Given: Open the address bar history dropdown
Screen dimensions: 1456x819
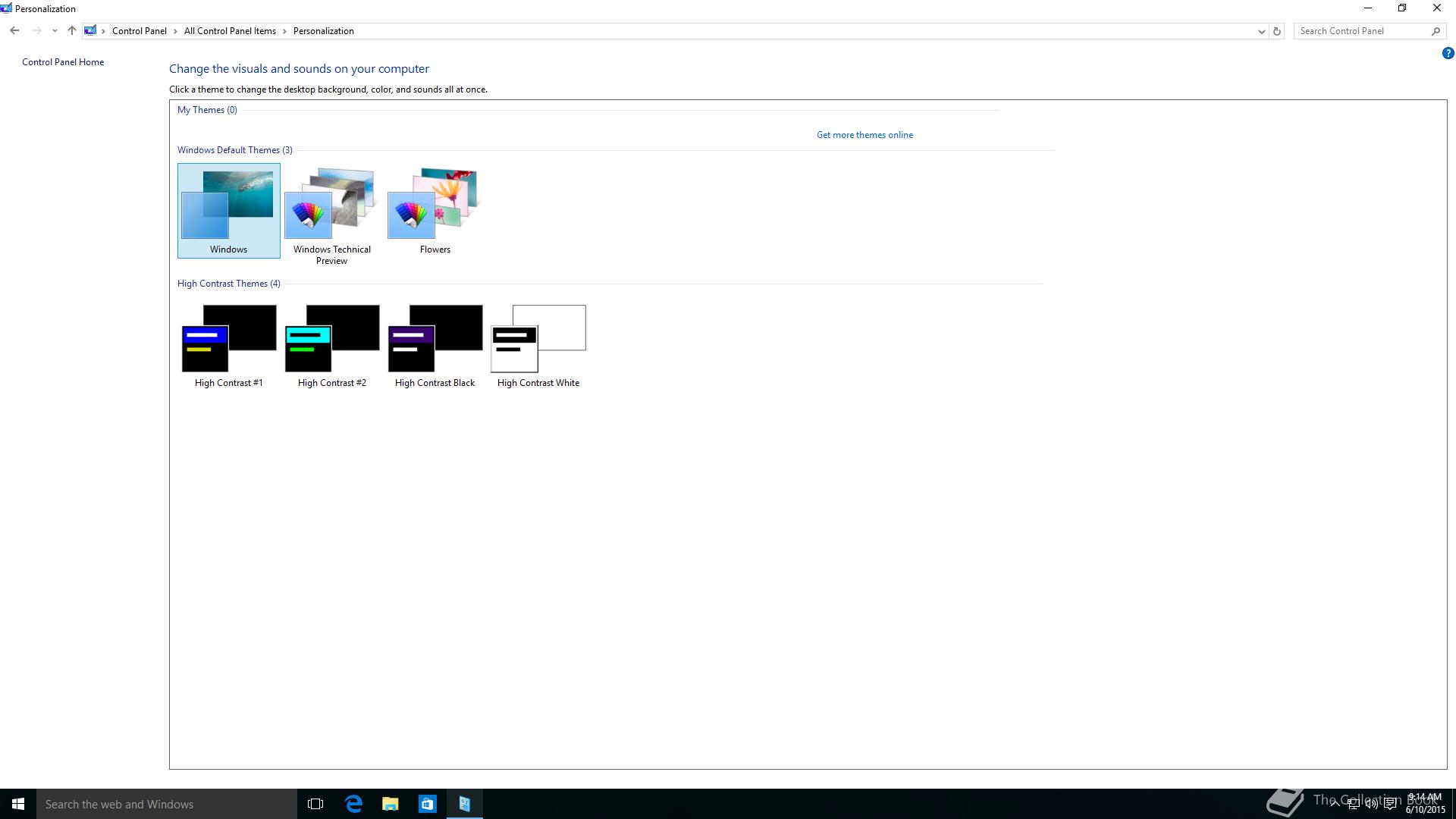Looking at the screenshot, I should tap(1261, 31).
